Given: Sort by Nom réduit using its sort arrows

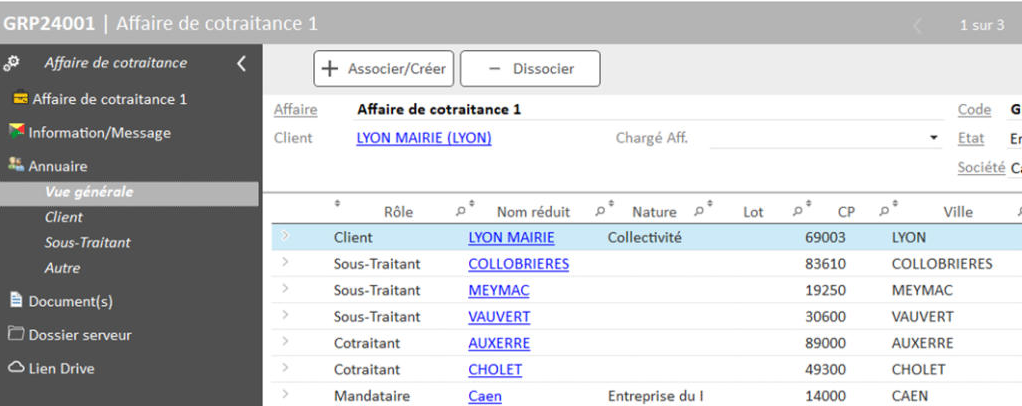Looking at the screenshot, I should pyautogui.click(x=472, y=203).
